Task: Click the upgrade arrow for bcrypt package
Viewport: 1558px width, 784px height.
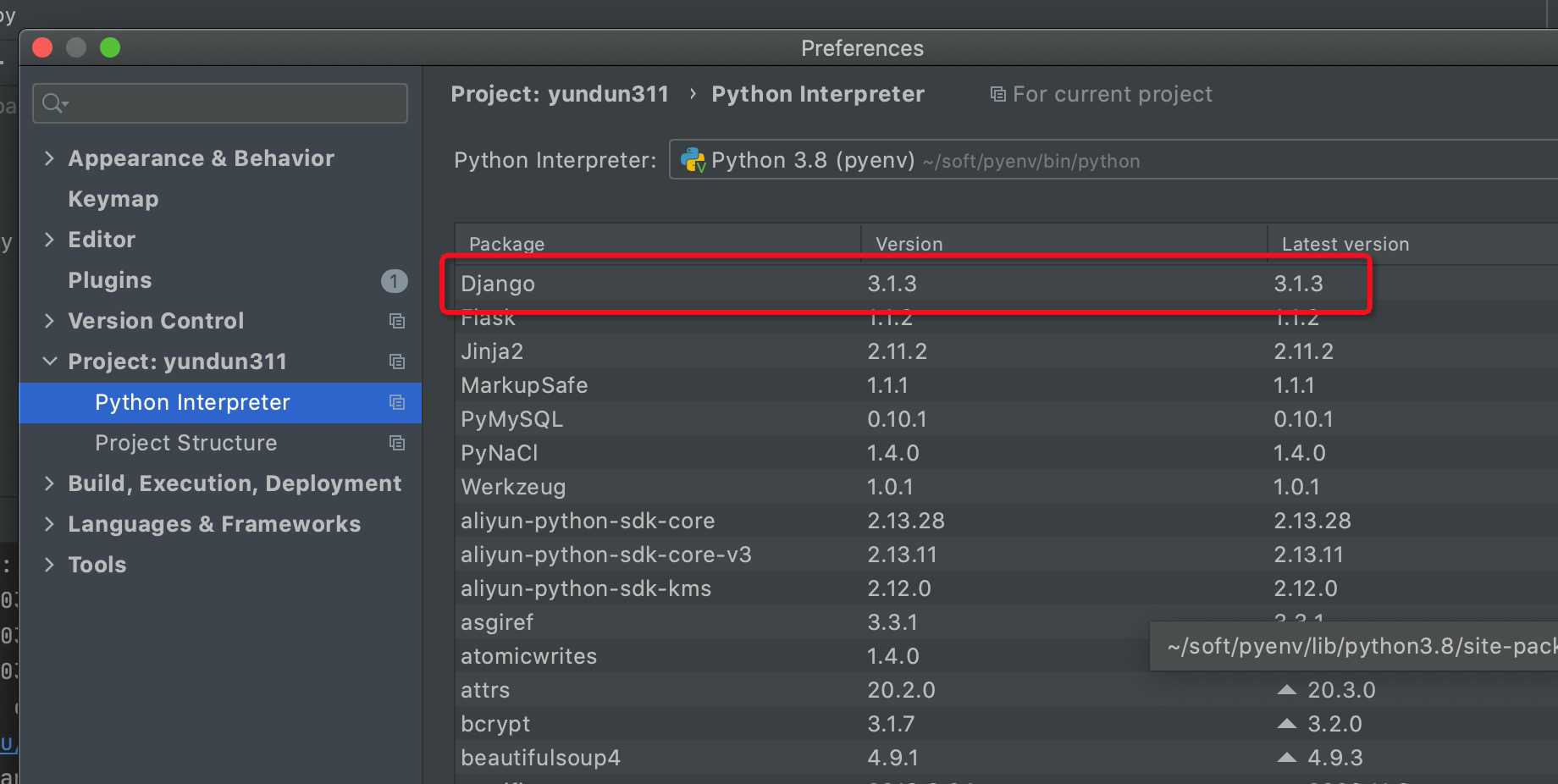Action: (1287, 724)
